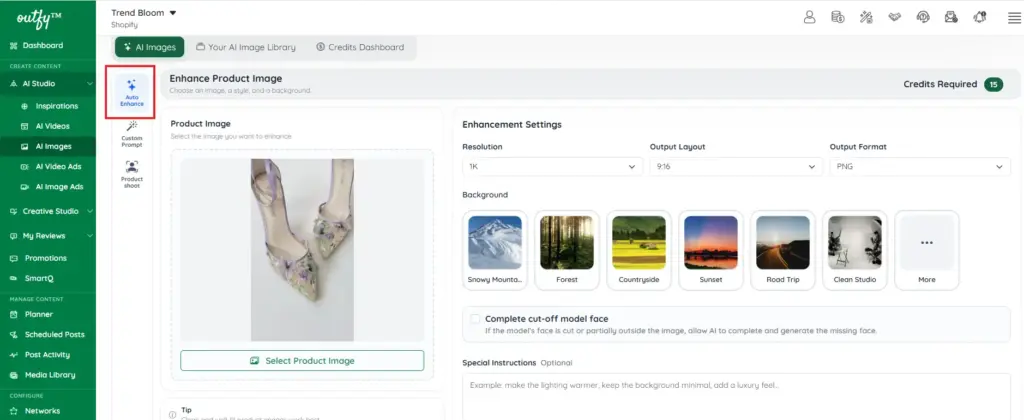Open the mail envelope icon

[x=951, y=17]
